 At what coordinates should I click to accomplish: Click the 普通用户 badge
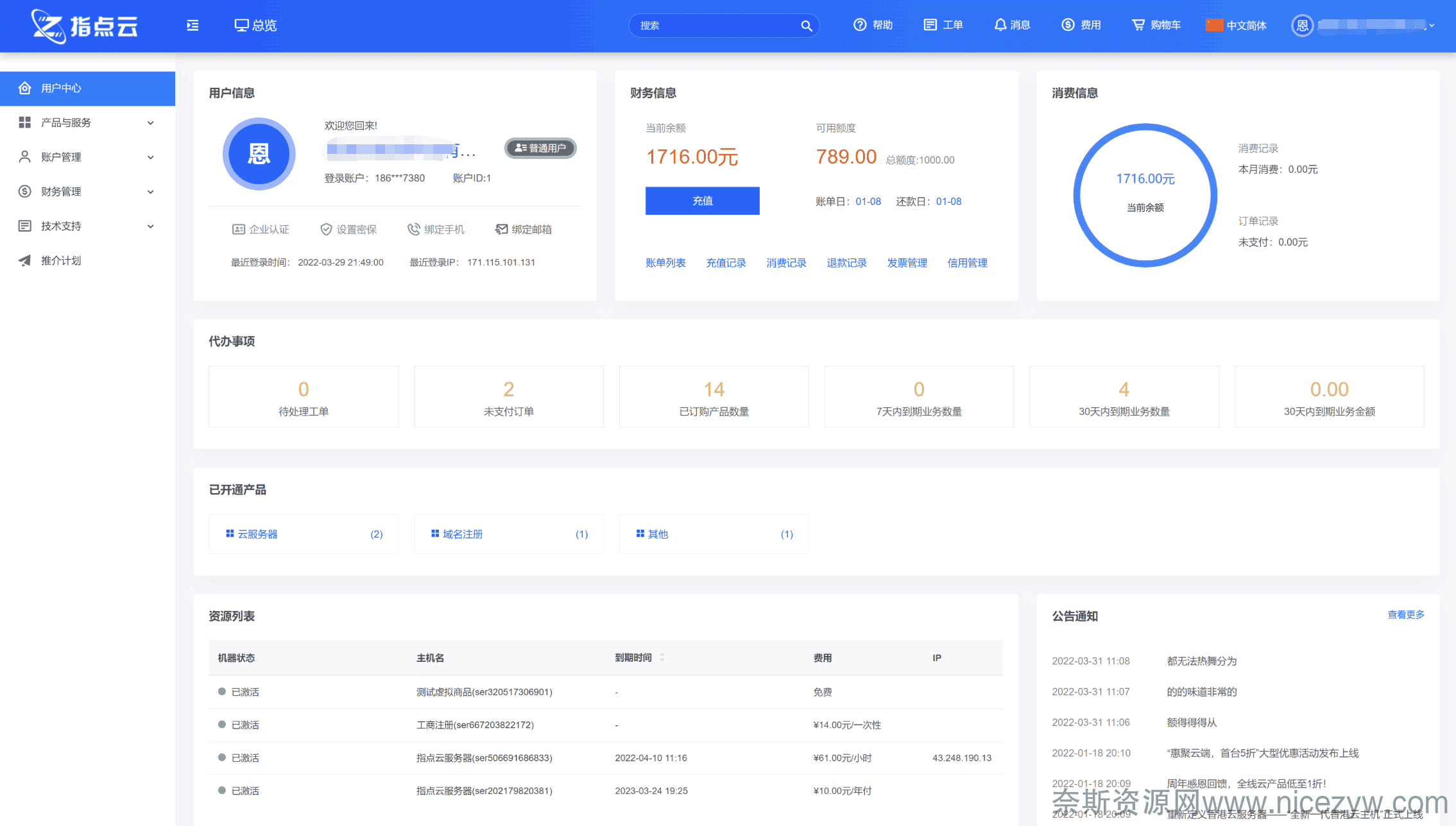[540, 148]
